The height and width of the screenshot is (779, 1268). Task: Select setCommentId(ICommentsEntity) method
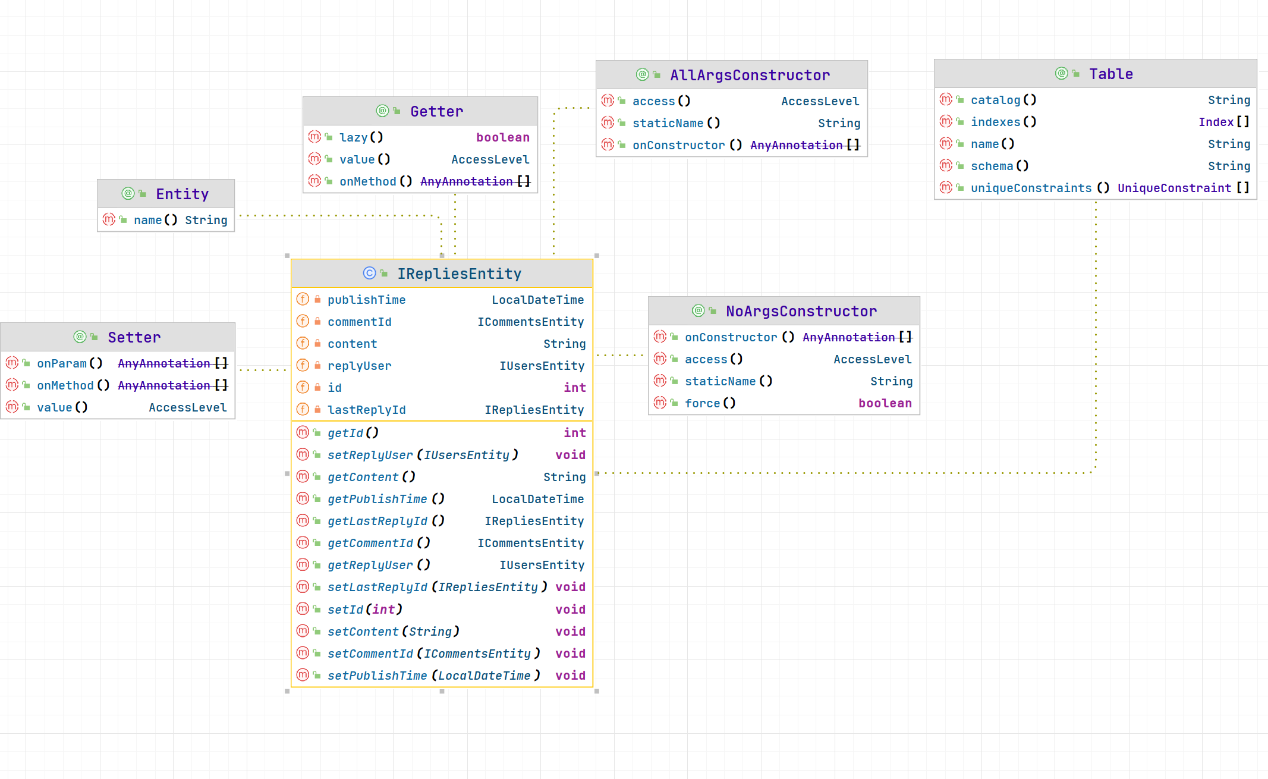pyautogui.click(x=442, y=653)
